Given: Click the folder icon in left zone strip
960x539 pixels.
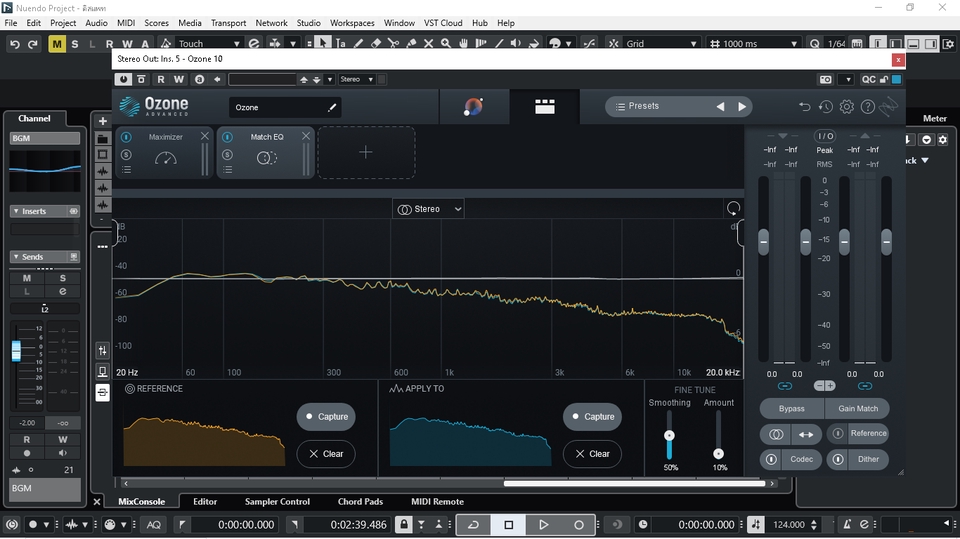Looking at the screenshot, I should 103,138.
